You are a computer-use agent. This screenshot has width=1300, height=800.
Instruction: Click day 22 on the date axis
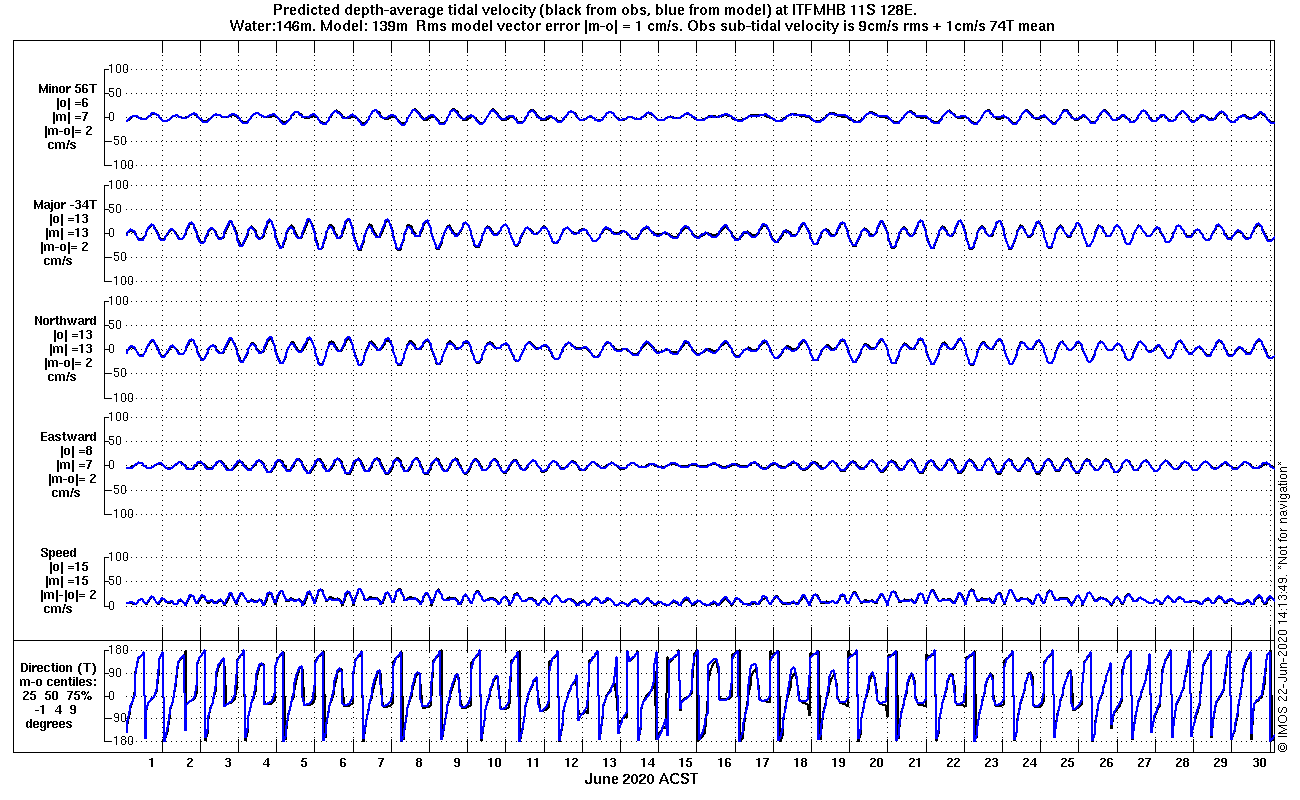click(x=953, y=762)
